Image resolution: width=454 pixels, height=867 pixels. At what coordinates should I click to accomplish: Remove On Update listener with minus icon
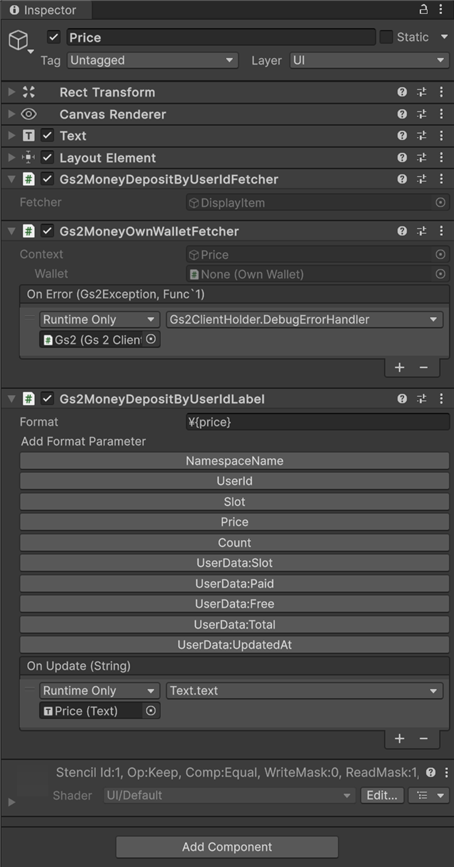tap(424, 739)
